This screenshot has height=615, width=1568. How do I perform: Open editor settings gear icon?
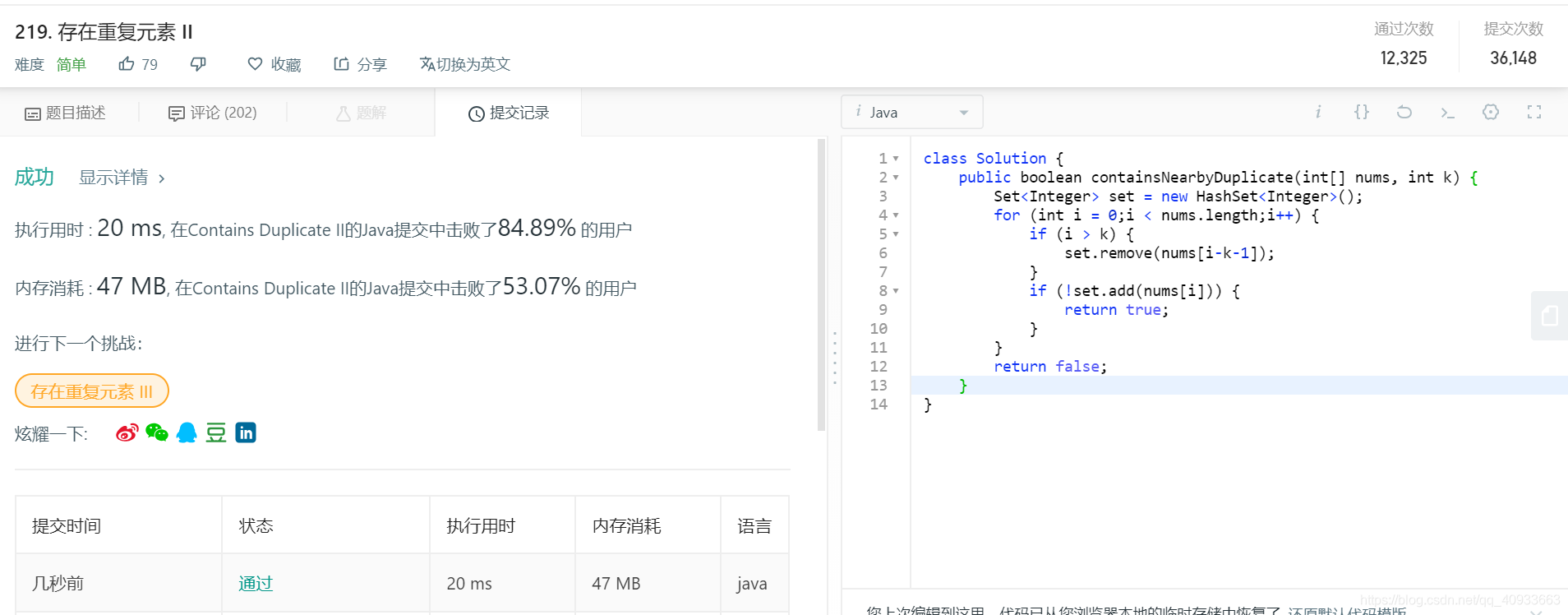tap(1491, 112)
